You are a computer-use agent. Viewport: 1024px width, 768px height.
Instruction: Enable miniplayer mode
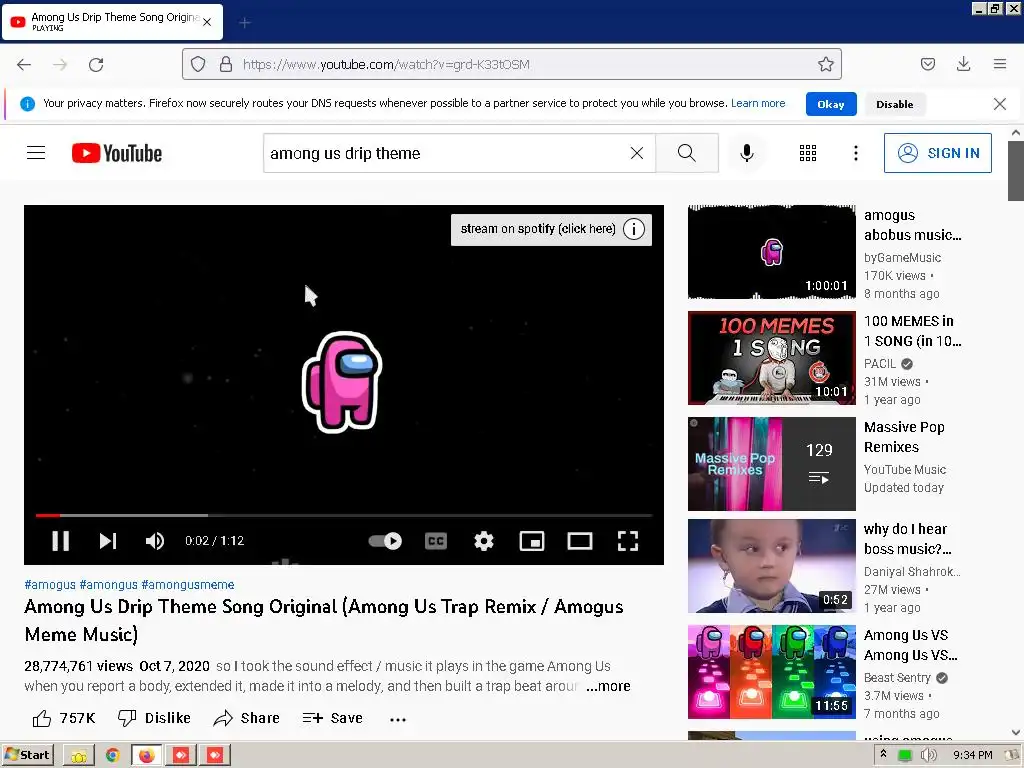coord(532,541)
